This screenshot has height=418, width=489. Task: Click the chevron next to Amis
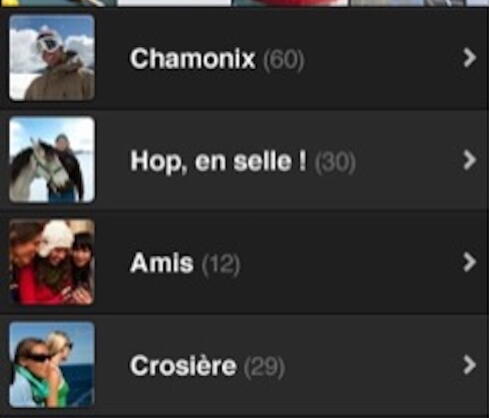click(469, 262)
